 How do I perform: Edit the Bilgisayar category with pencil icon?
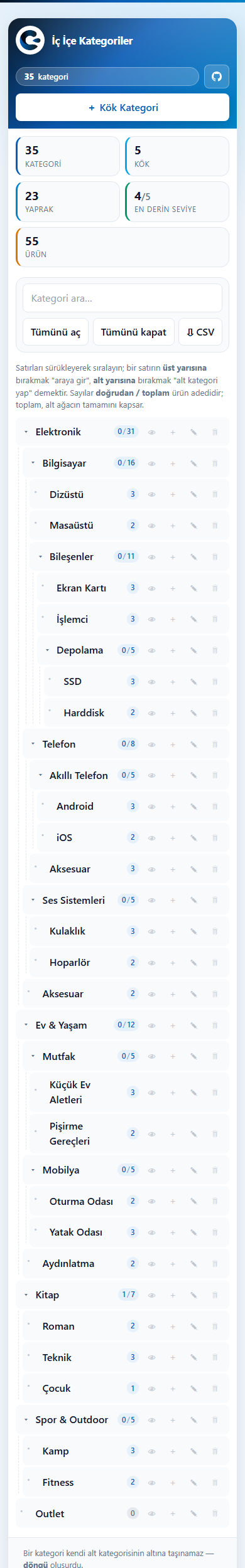[193, 464]
